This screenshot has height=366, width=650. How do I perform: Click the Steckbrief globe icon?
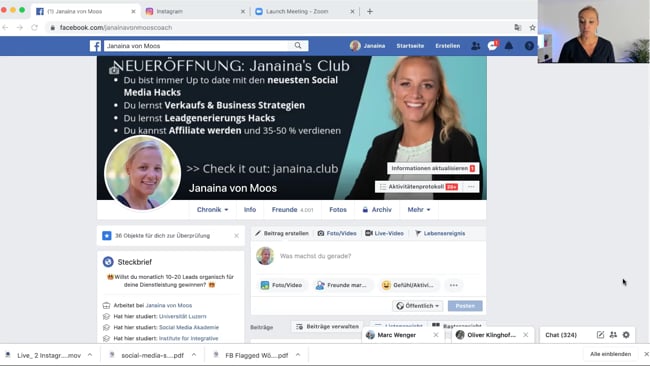coord(108,262)
